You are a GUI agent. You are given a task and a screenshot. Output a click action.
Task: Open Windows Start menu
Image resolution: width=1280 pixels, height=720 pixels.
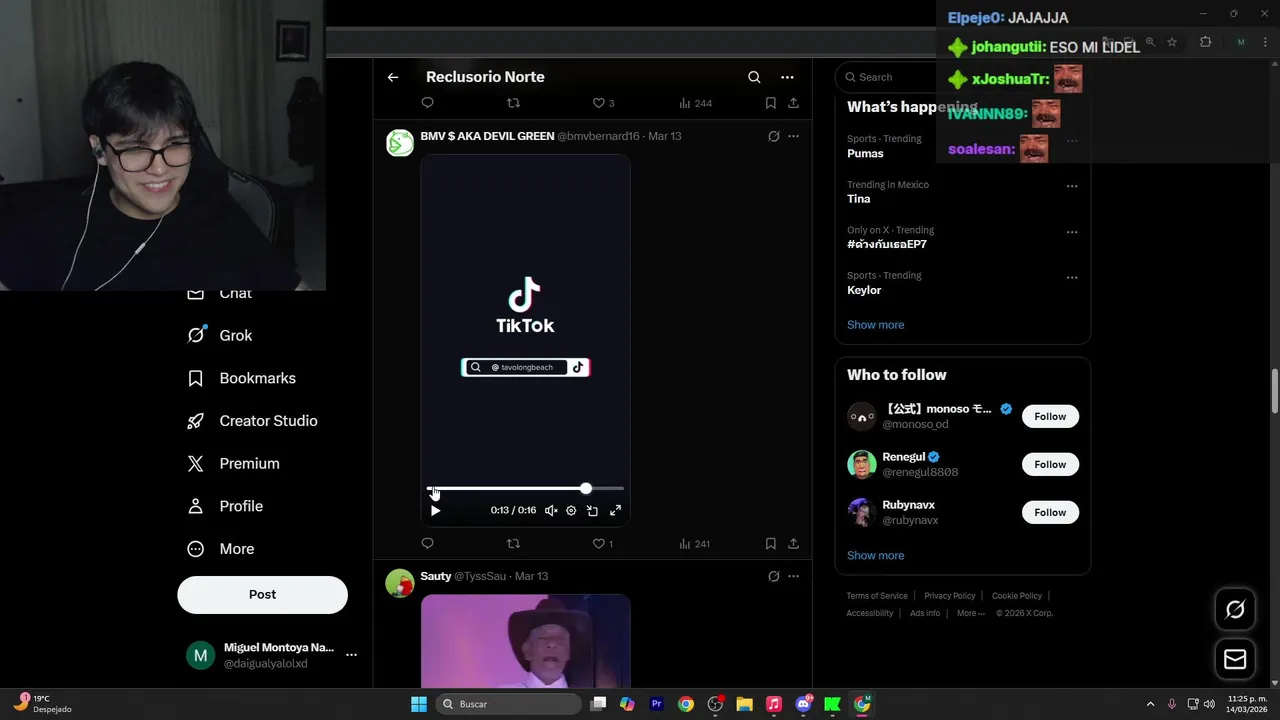click(419, 704)
